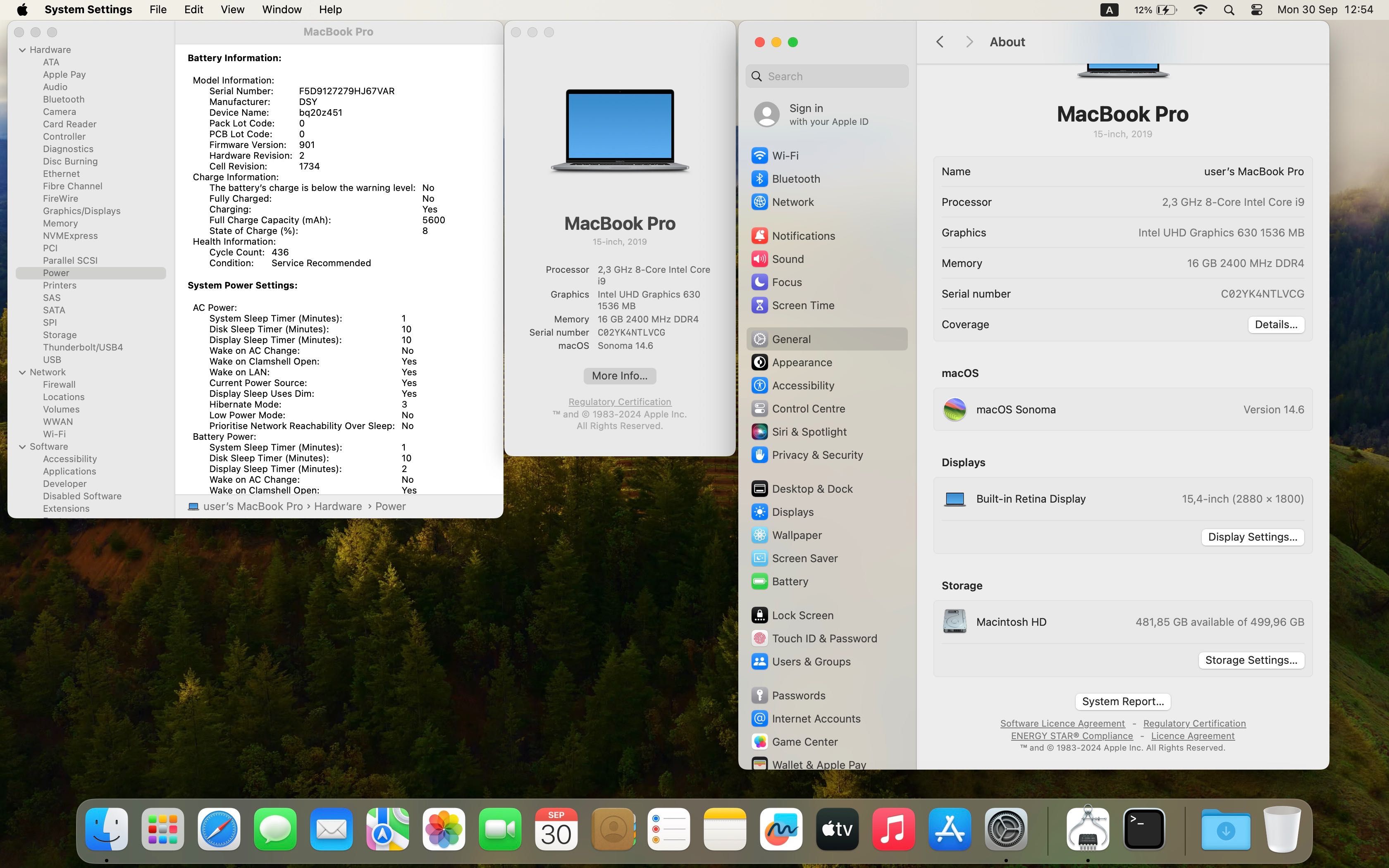Select Memory in System Information sidebar
1389x868 pixels.
[x=60, y=223]
